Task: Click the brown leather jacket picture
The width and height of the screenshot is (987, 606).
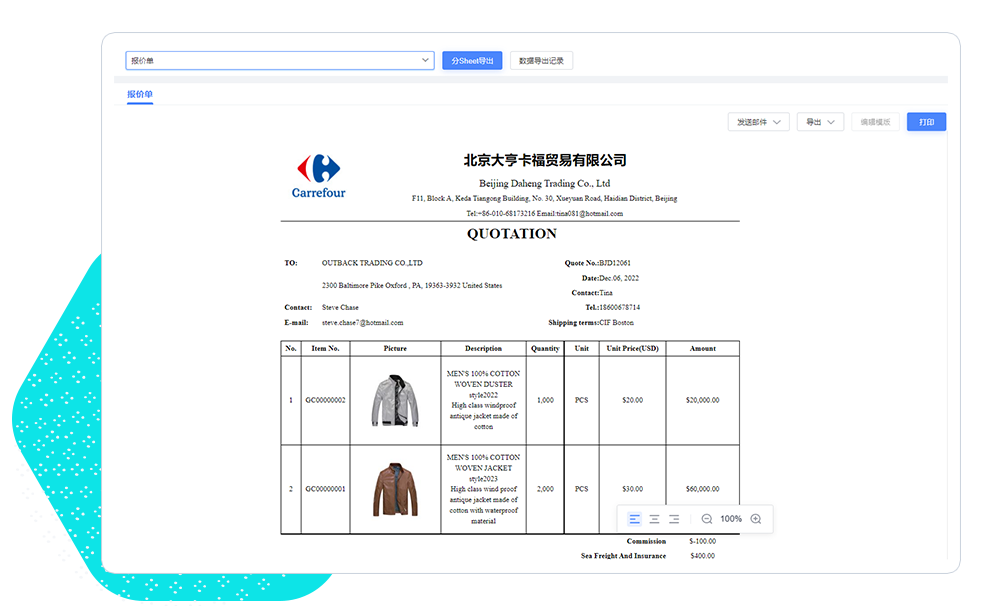Action: (x=395, y=490)
